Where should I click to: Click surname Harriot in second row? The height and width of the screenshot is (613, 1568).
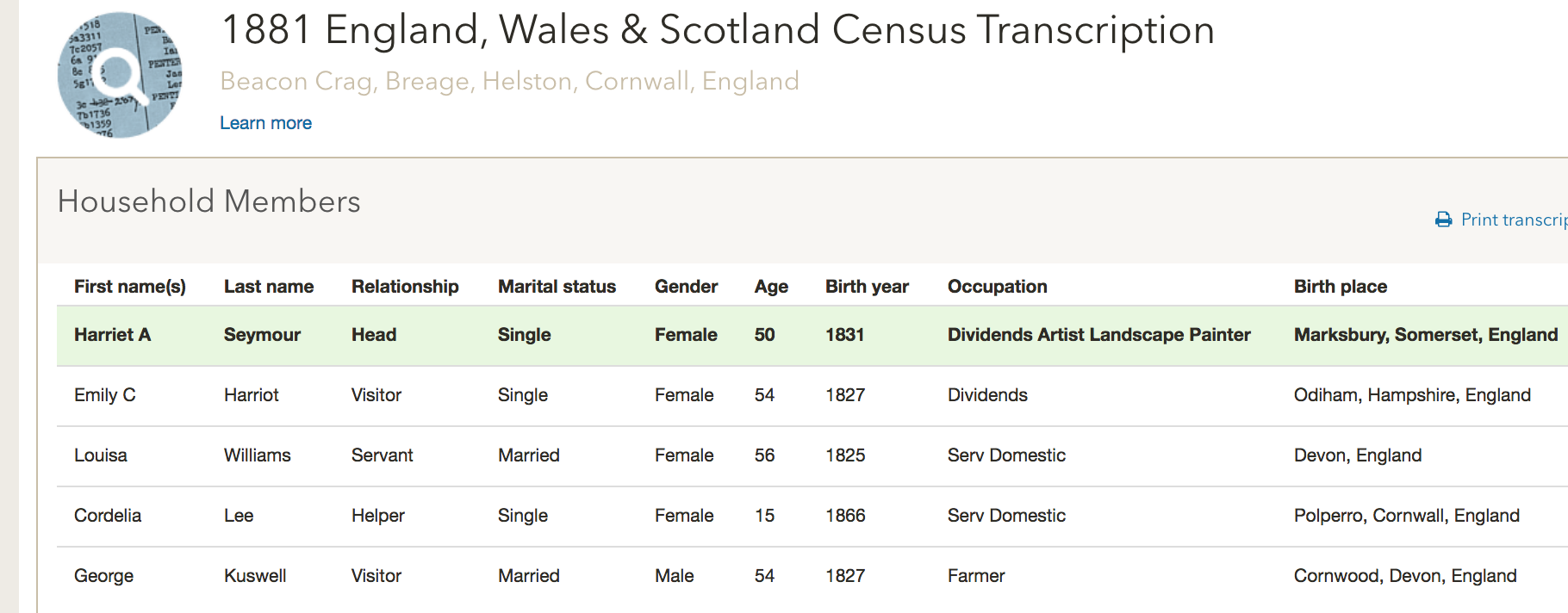point(252,395)
